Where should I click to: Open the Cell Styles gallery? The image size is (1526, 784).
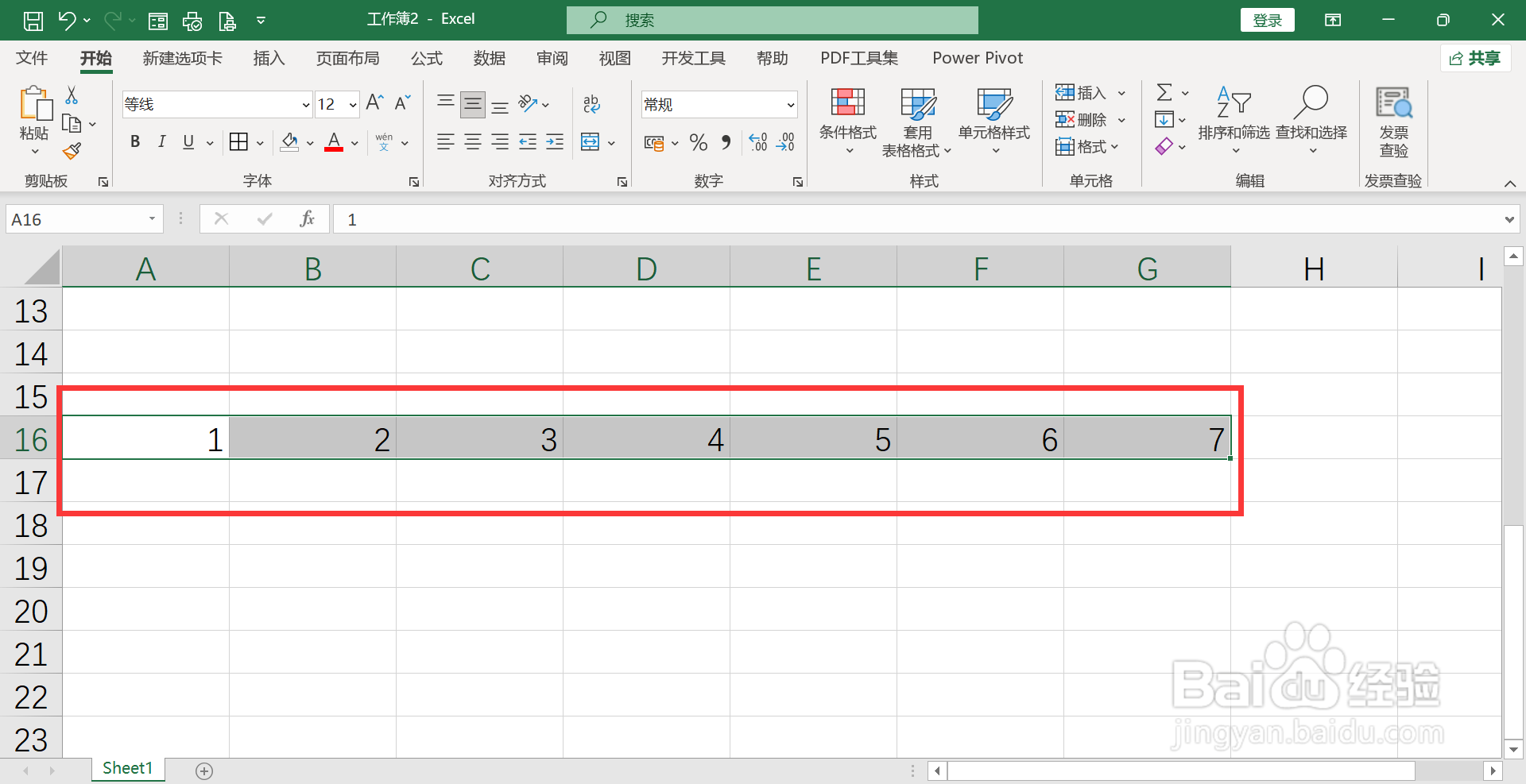click(x=993, y=121)
